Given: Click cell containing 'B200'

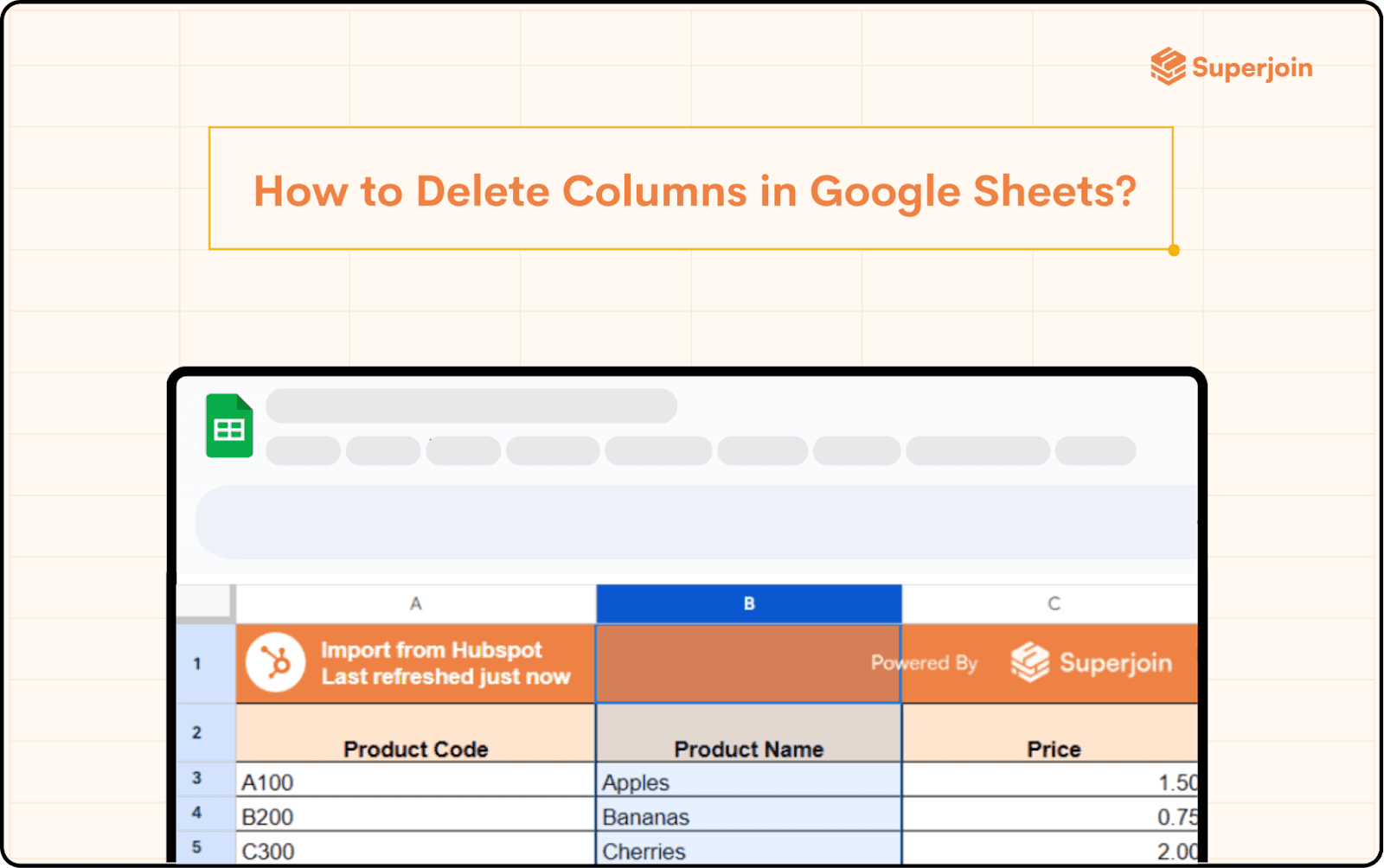Looking at the screenshot, I should click(x=415, y=814).
